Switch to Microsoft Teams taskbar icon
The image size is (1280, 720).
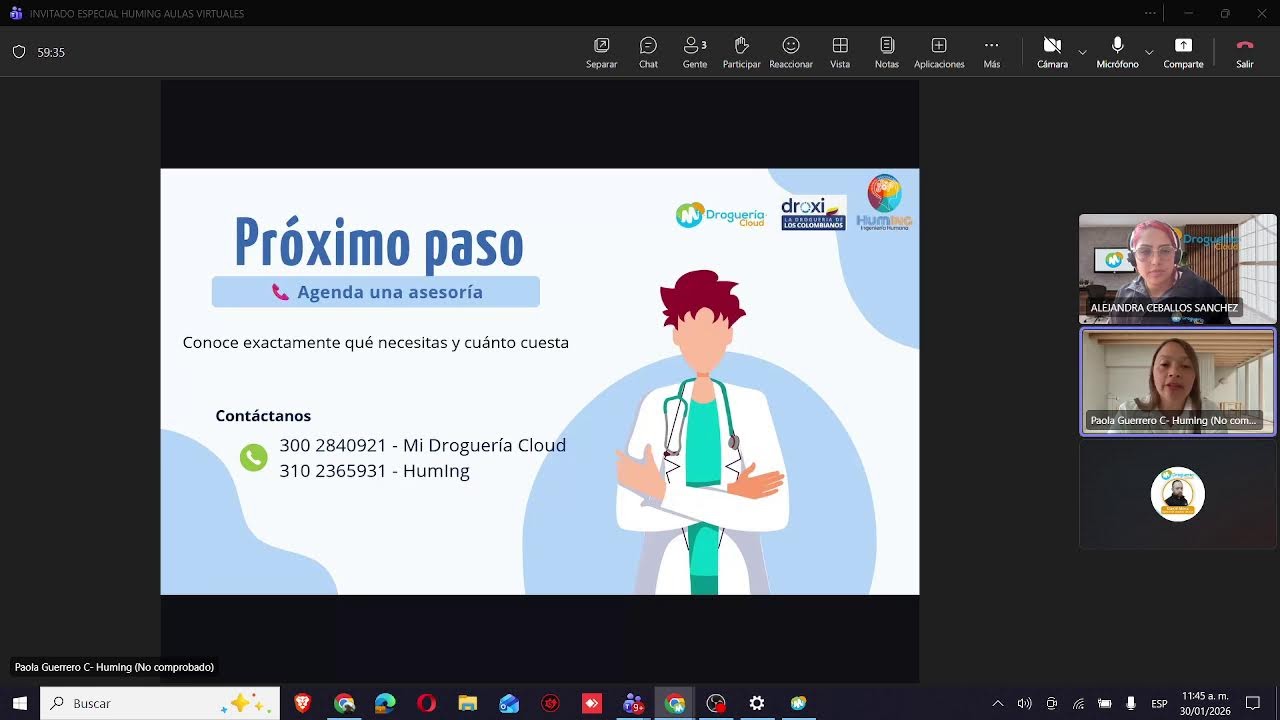coord(633,703)
